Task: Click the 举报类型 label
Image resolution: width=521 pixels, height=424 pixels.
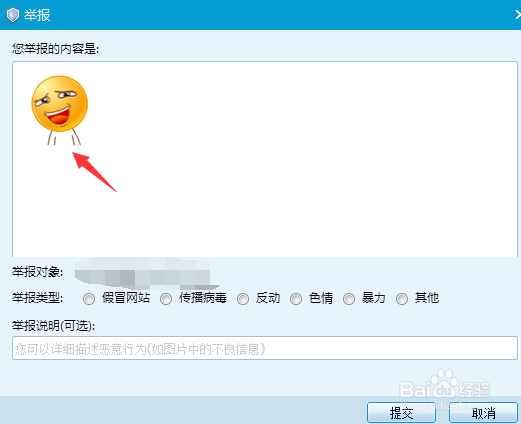Action: 37,298
